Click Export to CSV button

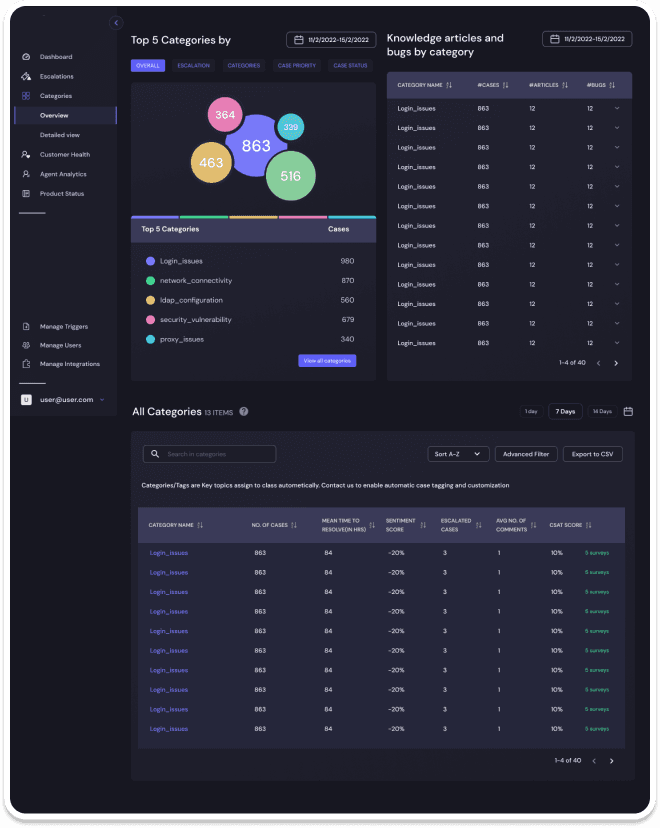tap(592, 454)
